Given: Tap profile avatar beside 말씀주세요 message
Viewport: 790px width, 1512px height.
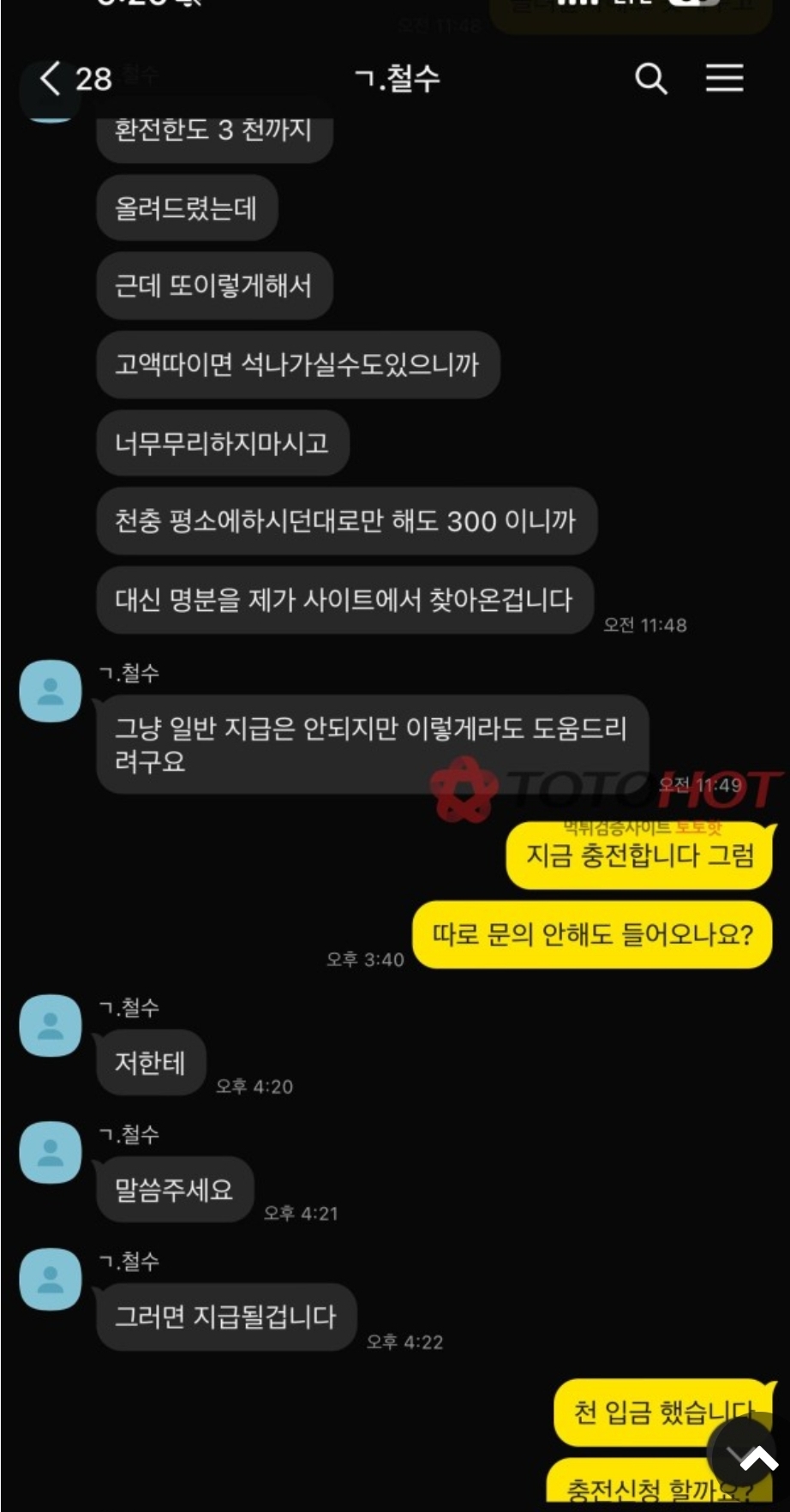Looking at the screenshot, I should tap(51, 1153).
